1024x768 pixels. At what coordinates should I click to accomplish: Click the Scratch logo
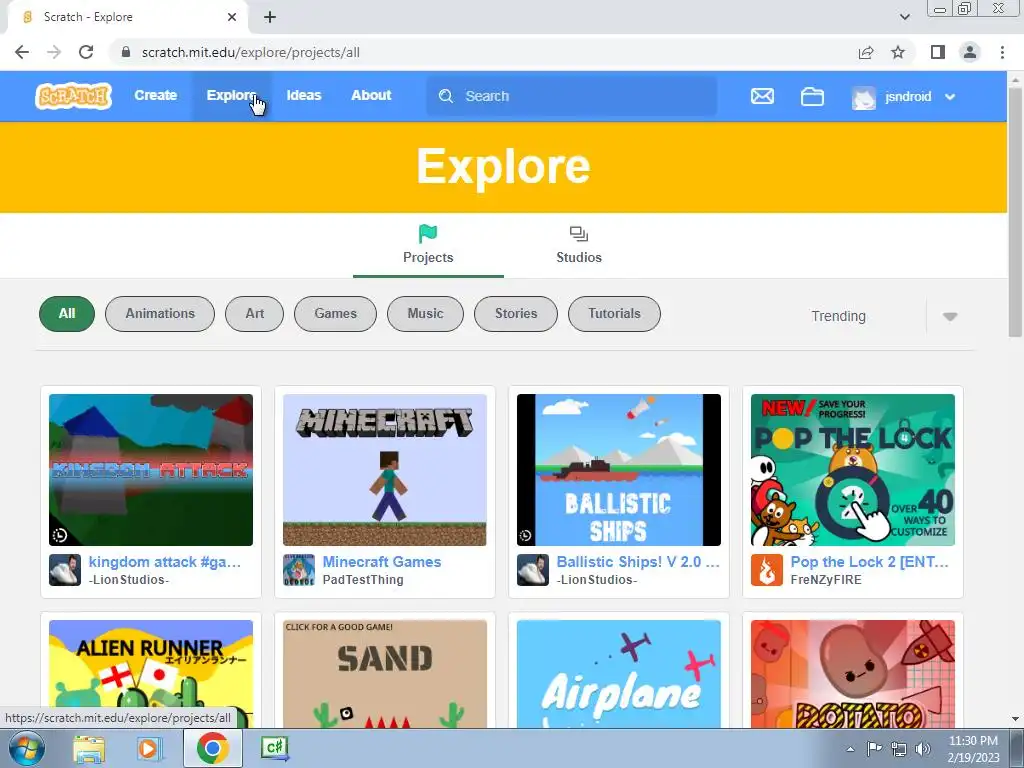click(73, 96)
